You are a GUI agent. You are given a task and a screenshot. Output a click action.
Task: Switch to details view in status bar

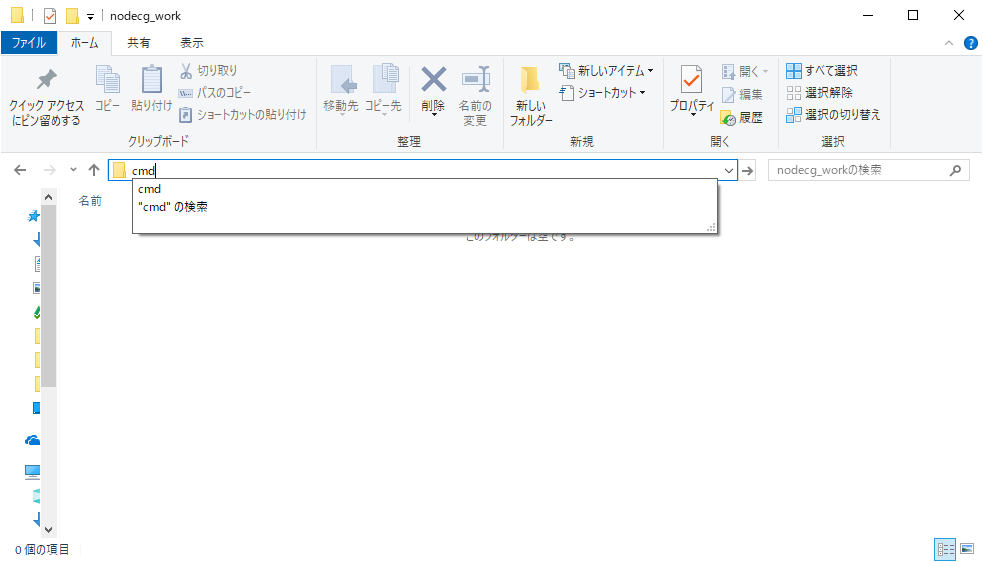click(x=945, y=550)
